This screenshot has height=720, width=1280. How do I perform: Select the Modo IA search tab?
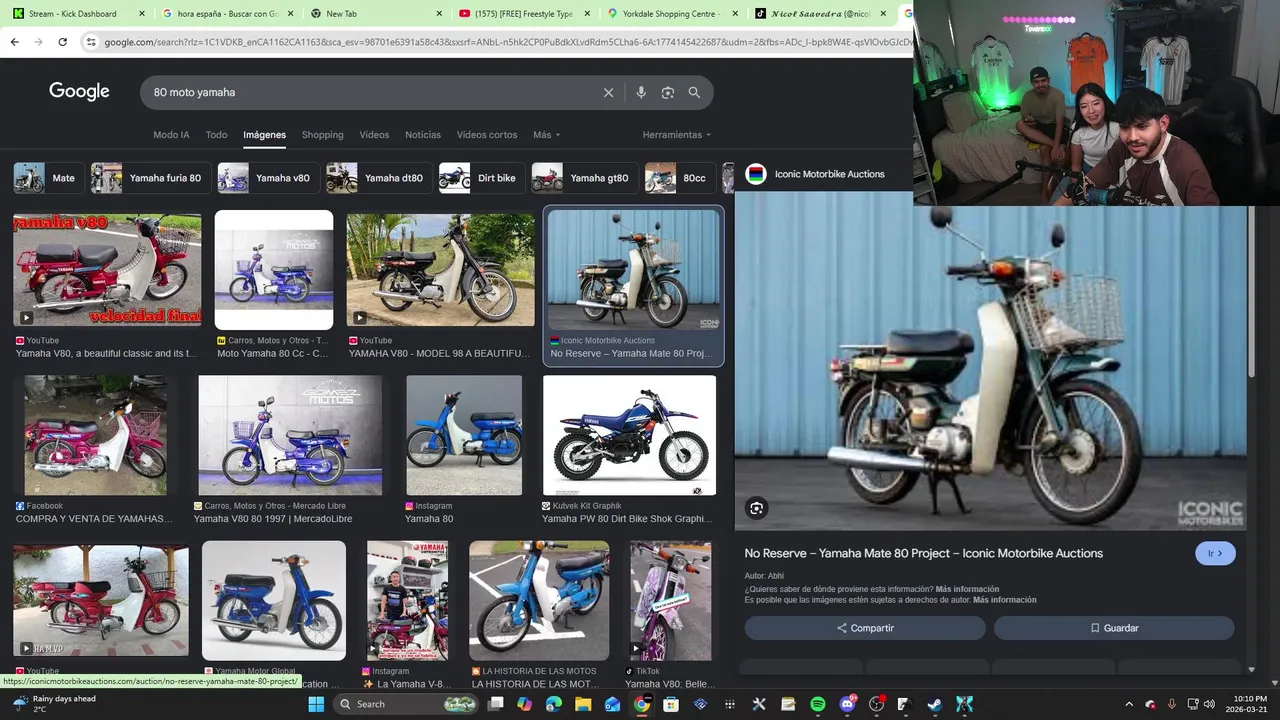click(x=171, y=135)
